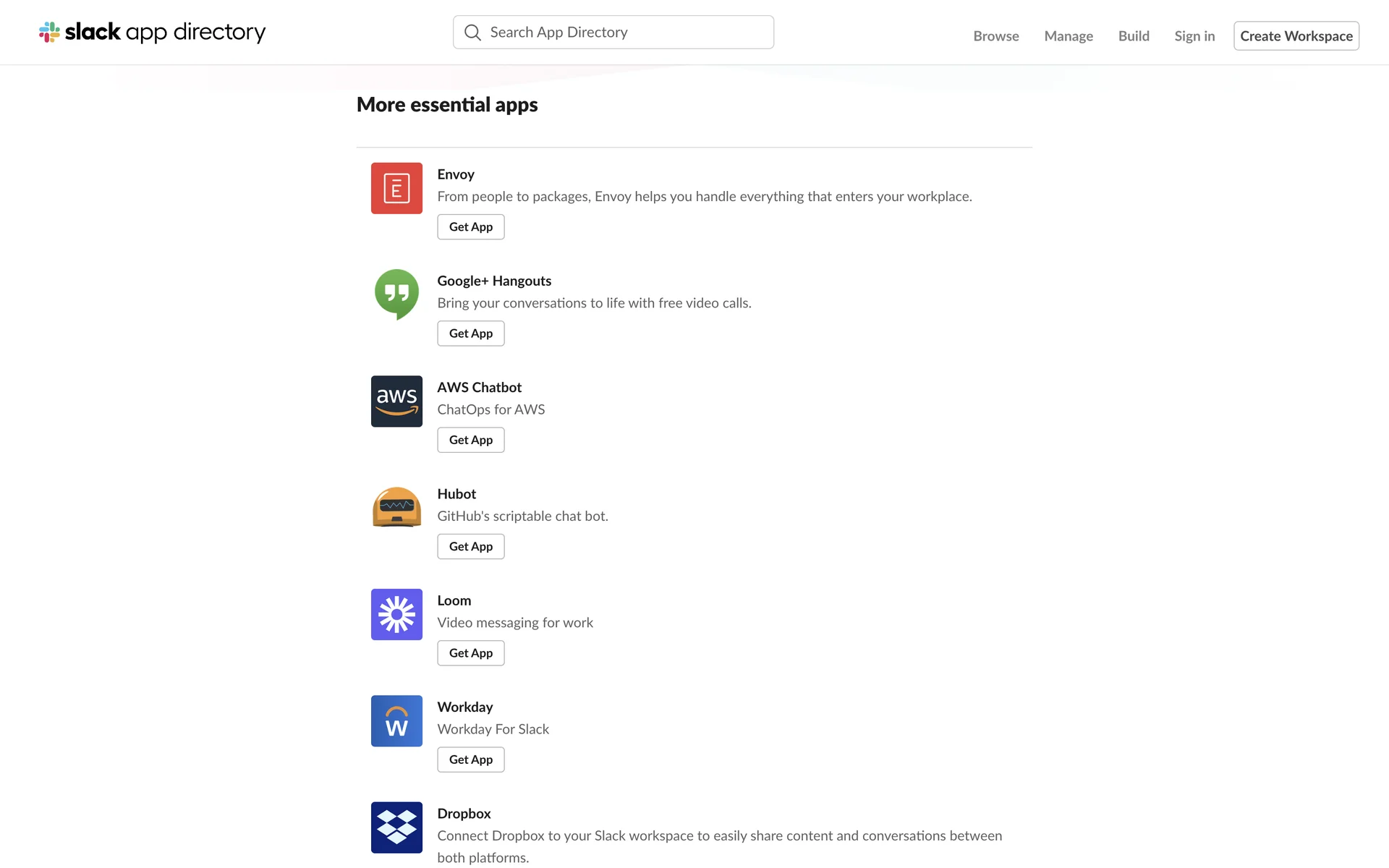The height and width of the screenshot is (868, 1389).
Task: Open the Hubot title link
Action: [x=456, y=494]
